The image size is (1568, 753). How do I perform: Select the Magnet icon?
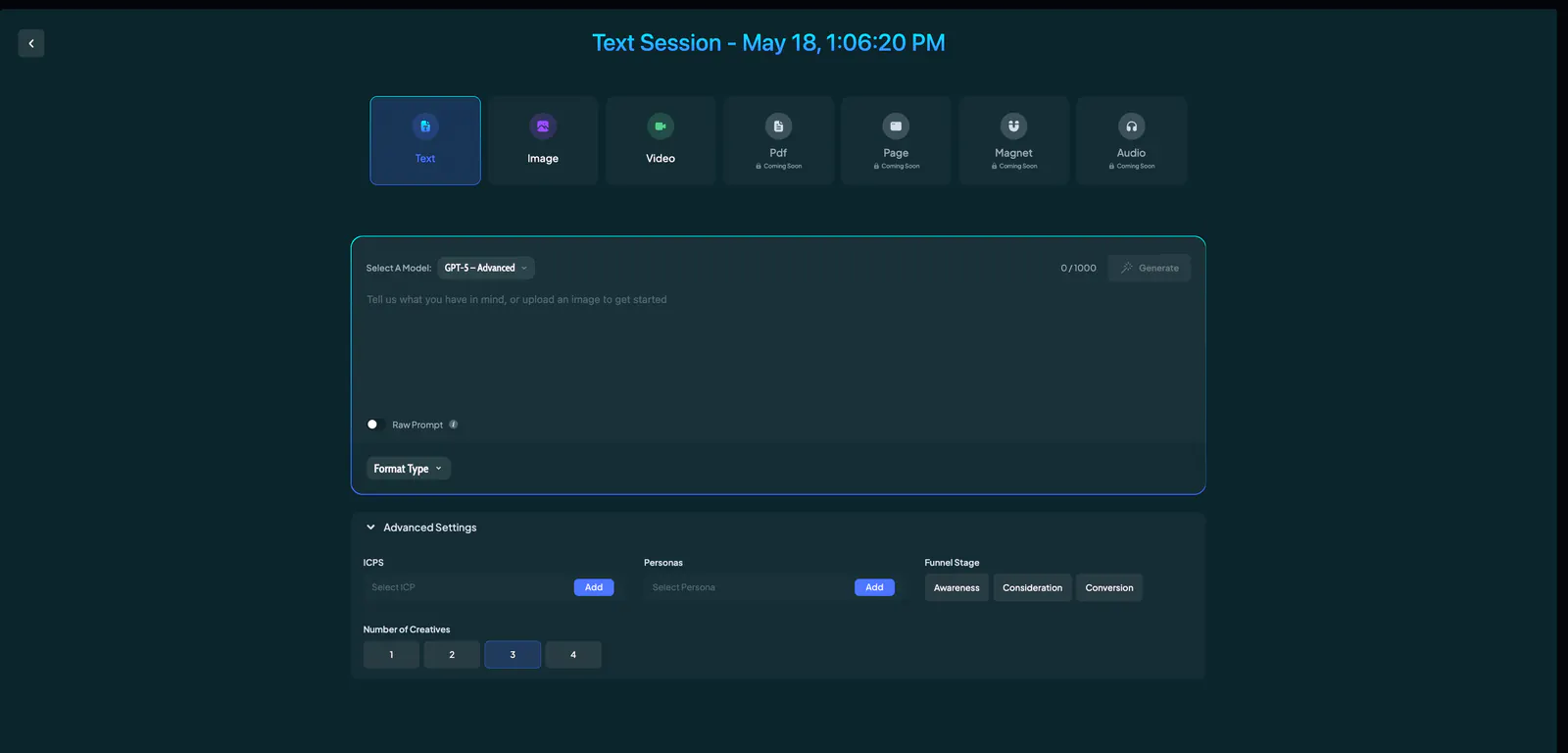click(1013, 126)
